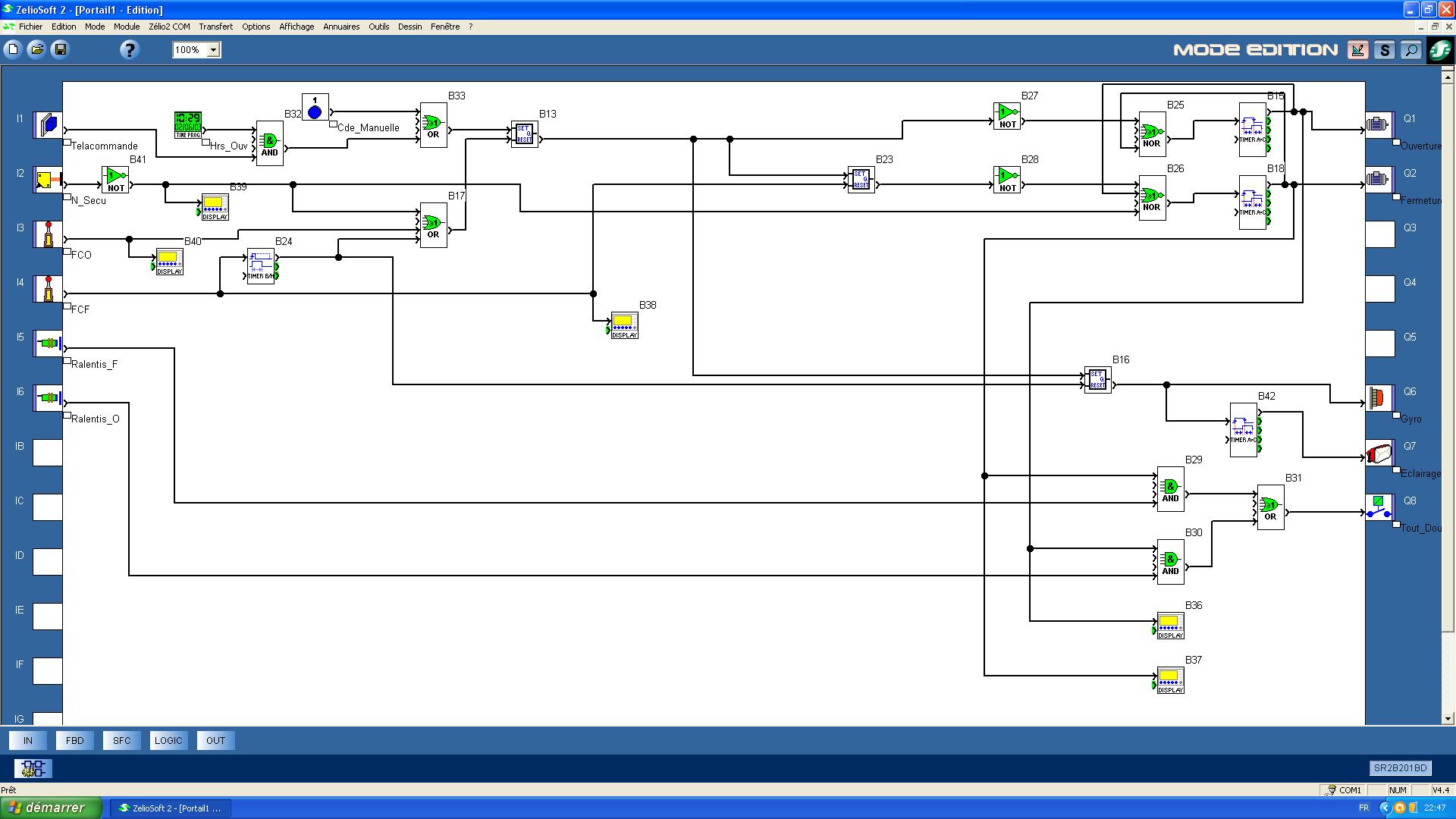This screenshot has height=819, width=1456.
Task: Select the B25 NOR gate block
Action: [1153, 134]
